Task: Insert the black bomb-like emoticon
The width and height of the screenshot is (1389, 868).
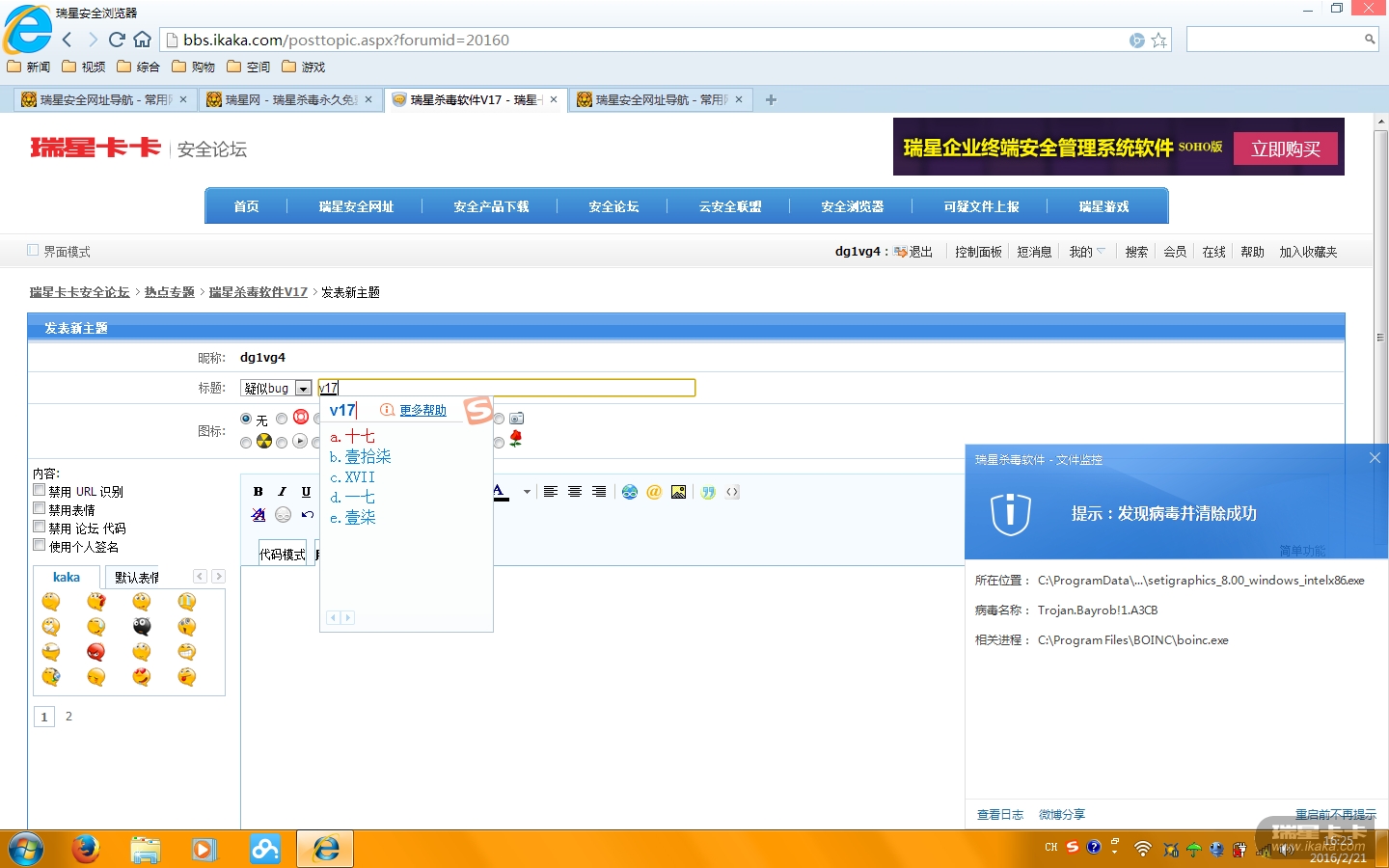Action: pos(142,627)
